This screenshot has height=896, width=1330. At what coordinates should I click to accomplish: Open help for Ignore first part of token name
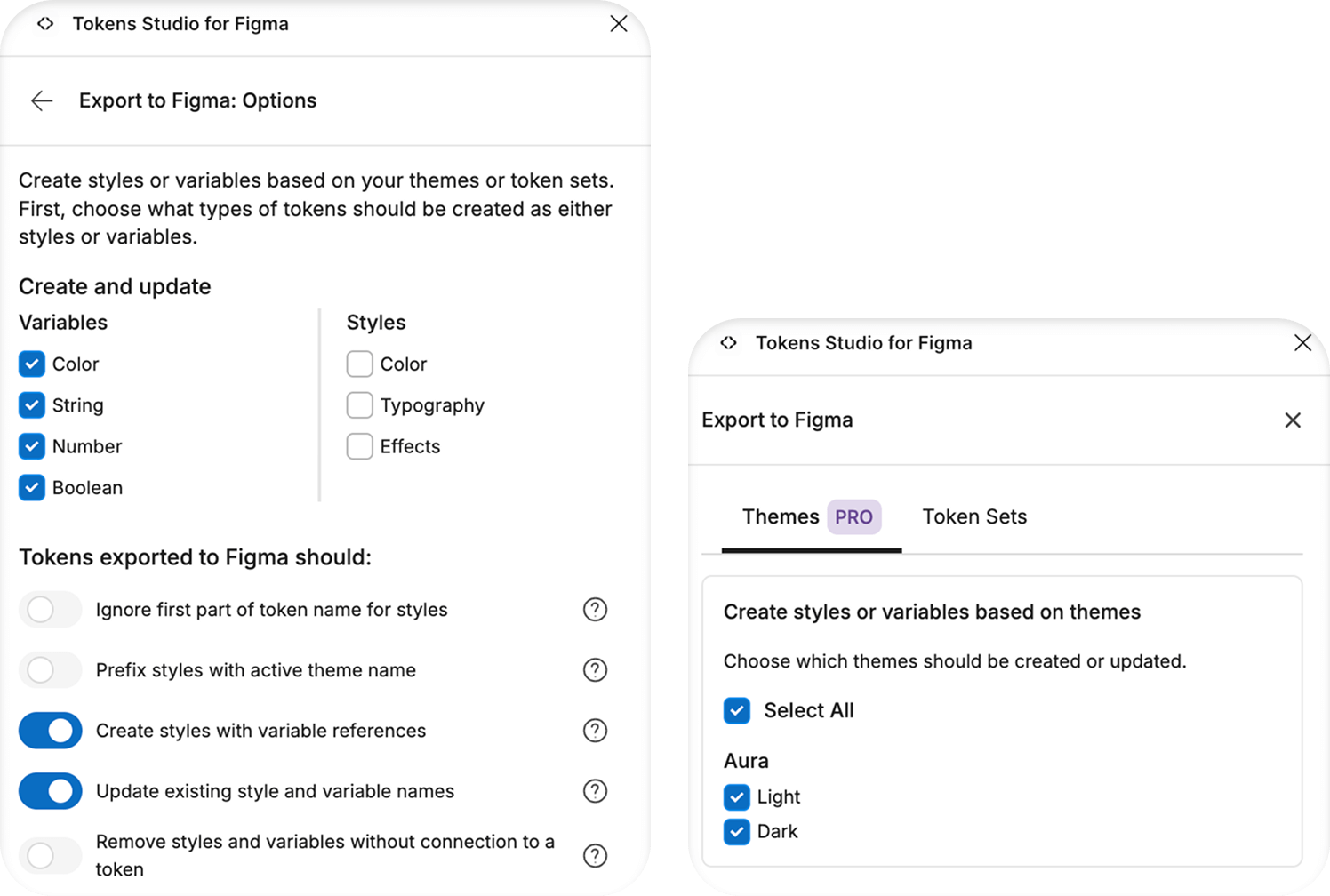(x=595, y=610)
